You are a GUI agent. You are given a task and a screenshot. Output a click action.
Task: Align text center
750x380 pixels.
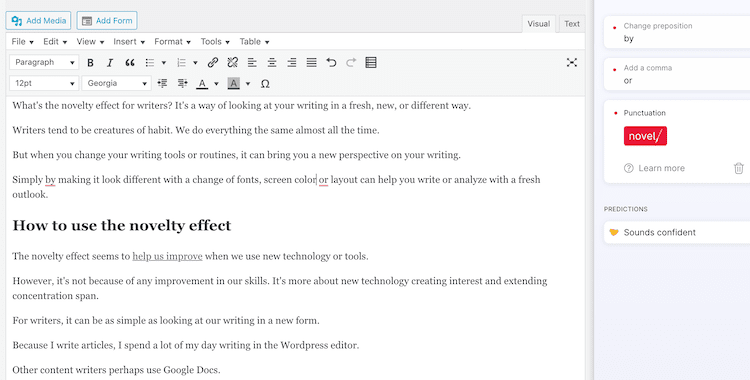click(x=272, y=63)
